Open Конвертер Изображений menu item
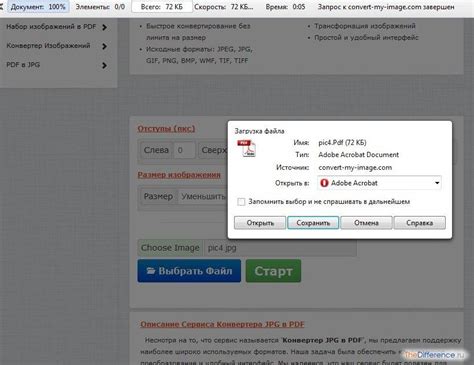The width and height of the screenshot is (474, 365). (48, 46)
